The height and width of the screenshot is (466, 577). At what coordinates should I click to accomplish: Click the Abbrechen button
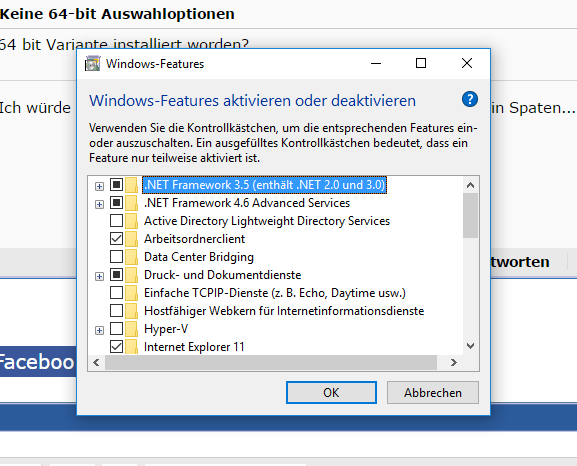[x=433, y=393]
